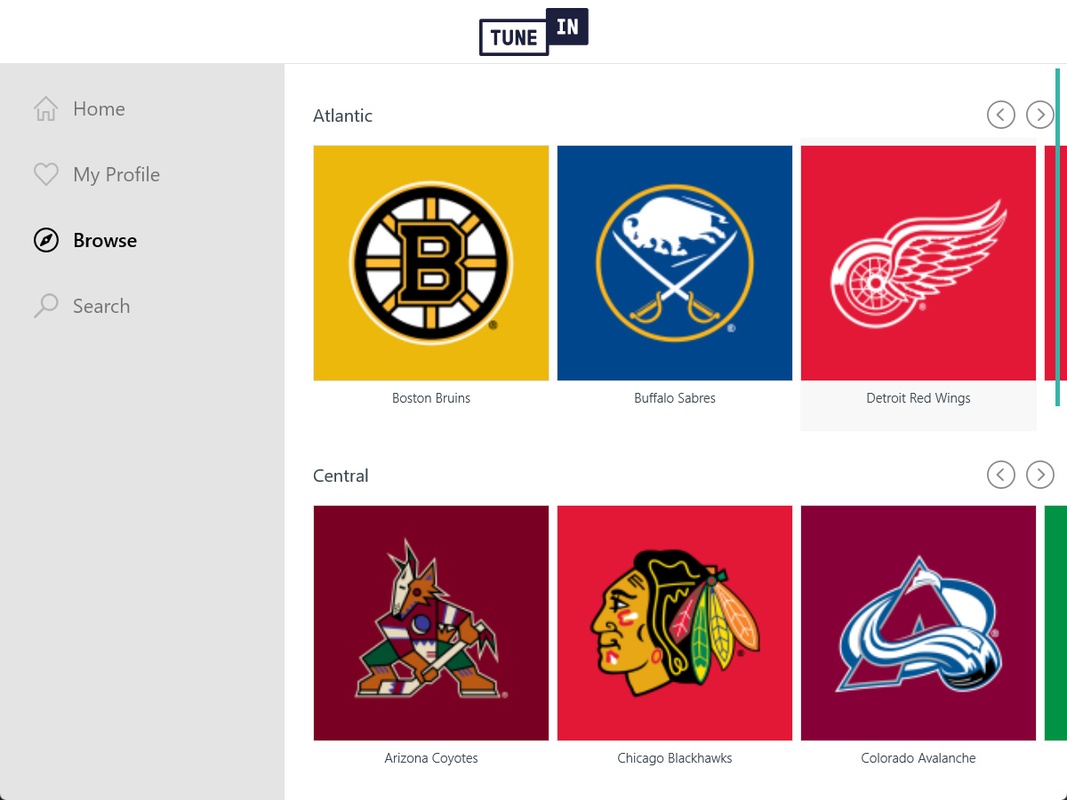Click the My Profile heart icon
Image resolution: width=1067 pixels, height=800 pixels.
(46, 174)
